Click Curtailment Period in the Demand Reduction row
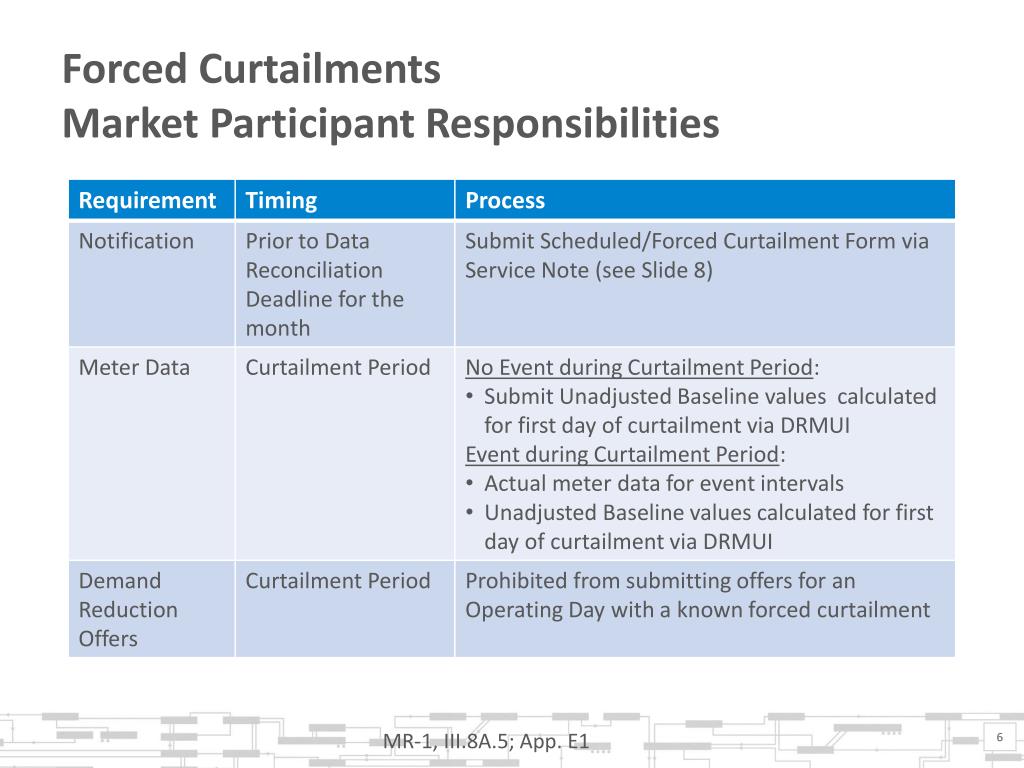 [x=338, y=581]
